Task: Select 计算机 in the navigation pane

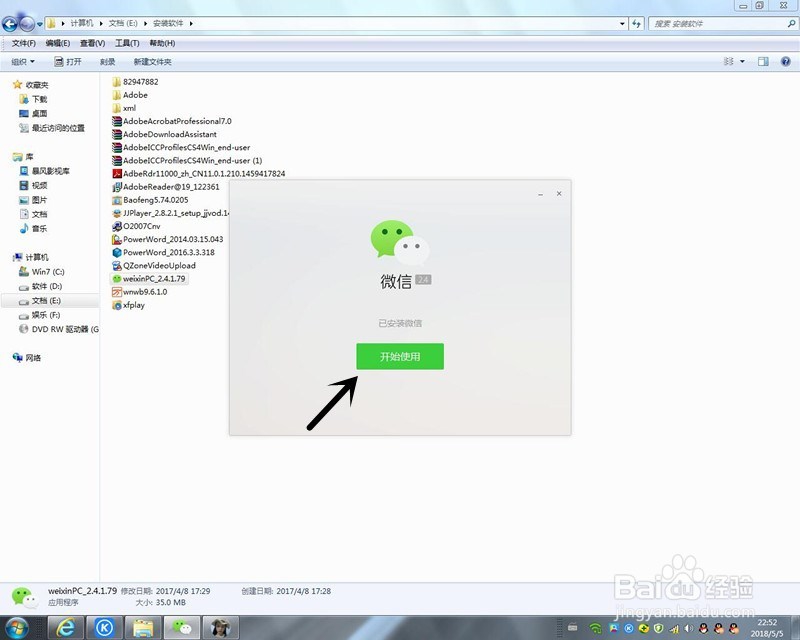Action: [x=31, y=257]
